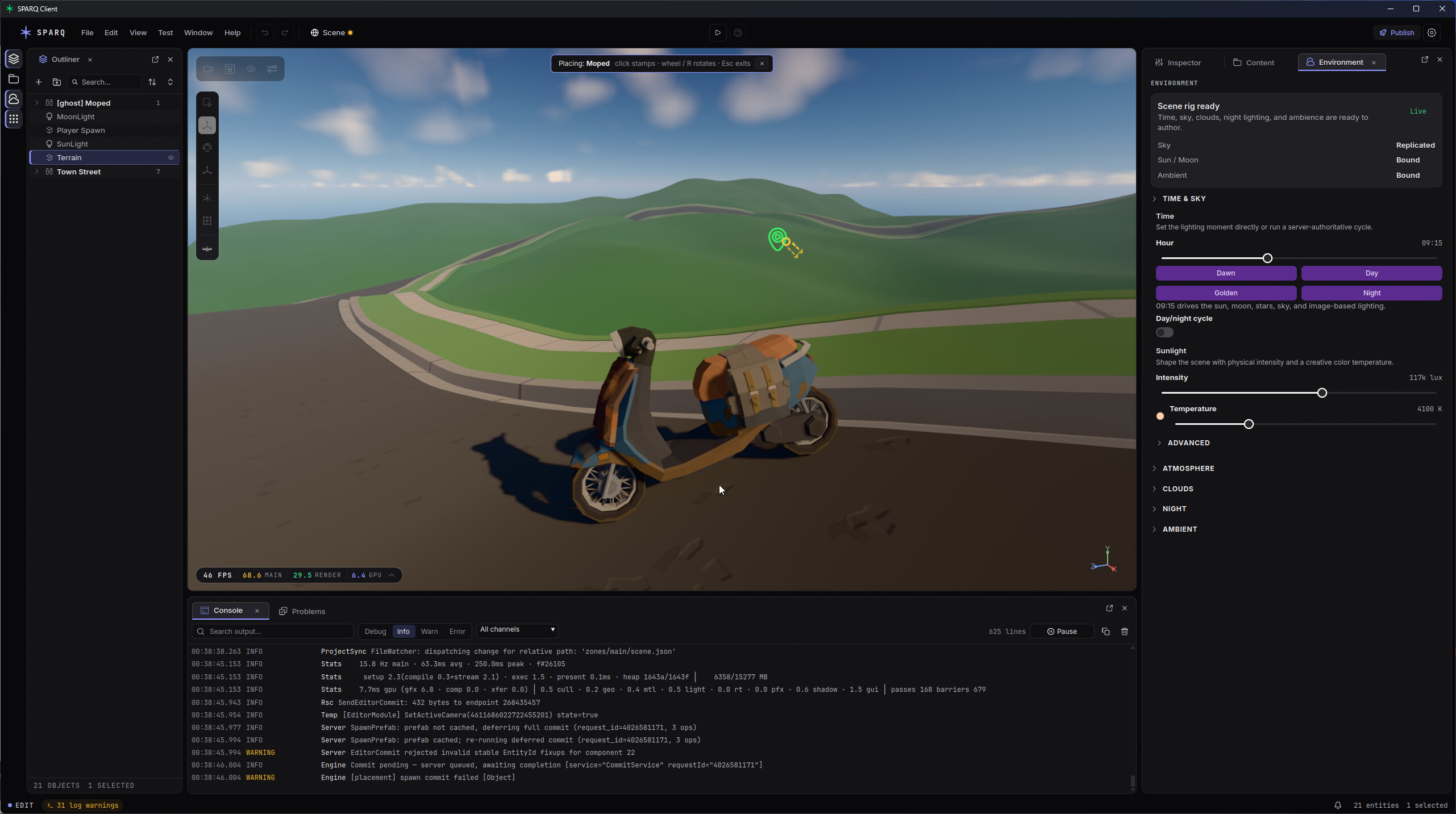
Task: Open the Window menu
Action: pos(198,33)
